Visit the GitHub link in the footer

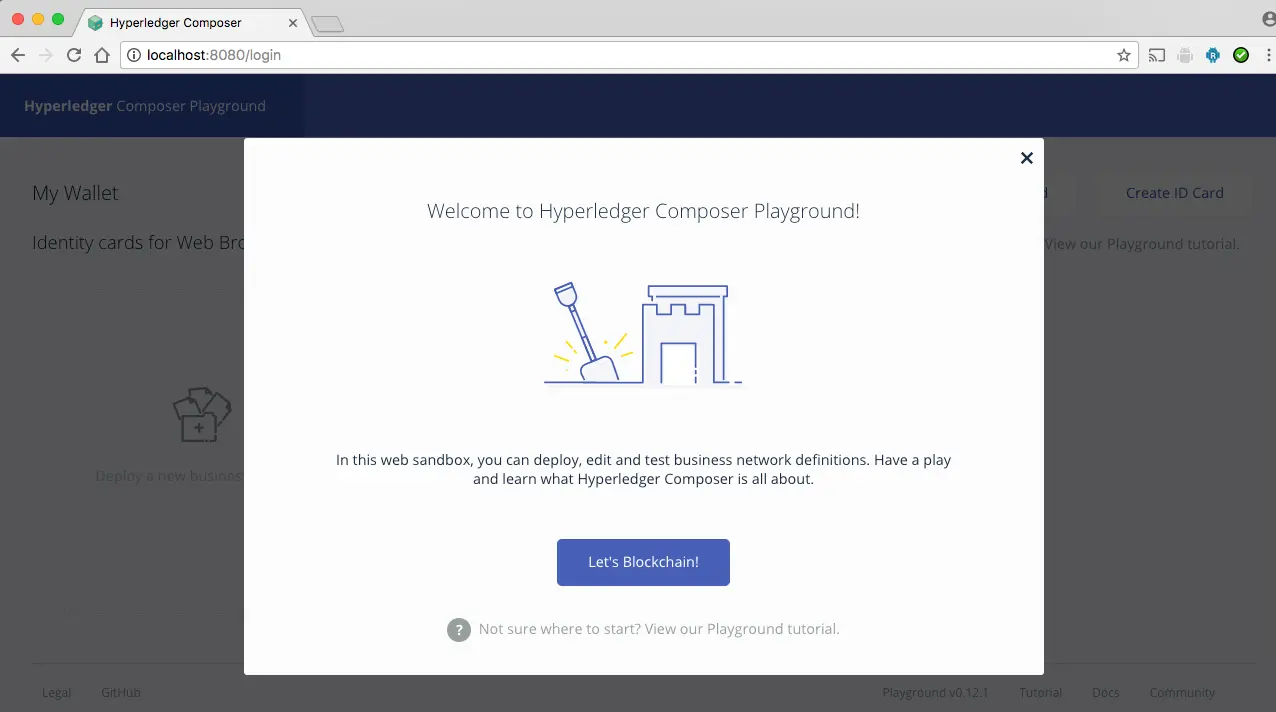pos(120,692)
